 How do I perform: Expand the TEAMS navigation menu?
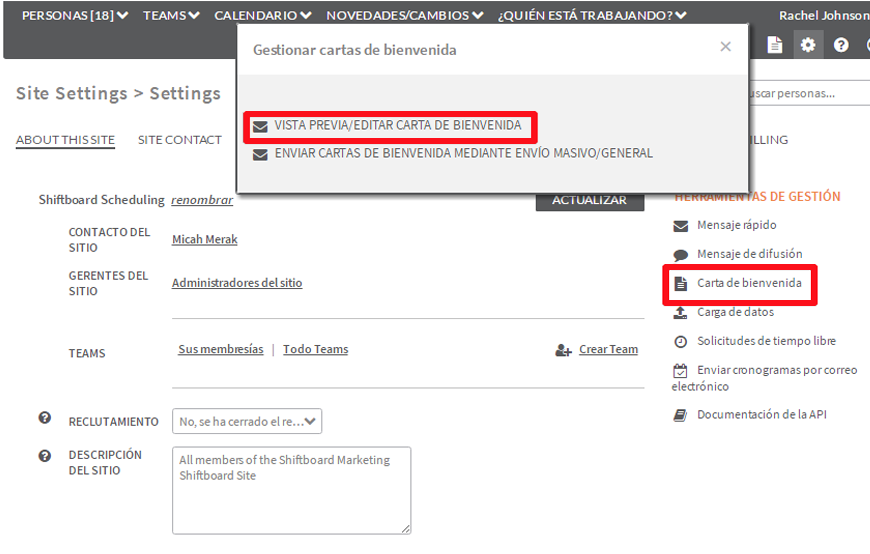pyautogui.click(x=171, y=16)
